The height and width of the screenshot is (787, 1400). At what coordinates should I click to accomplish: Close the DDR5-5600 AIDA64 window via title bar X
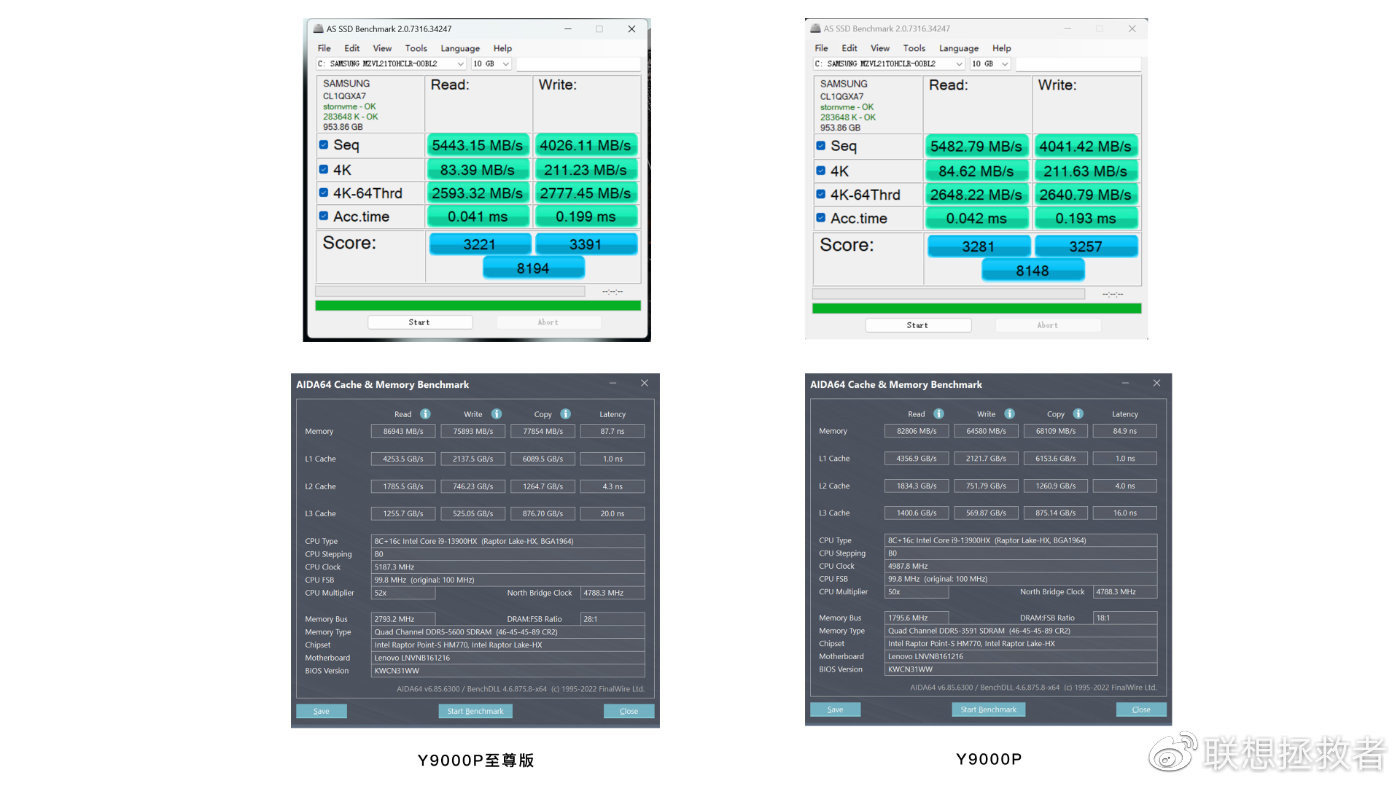pos(644,383)
